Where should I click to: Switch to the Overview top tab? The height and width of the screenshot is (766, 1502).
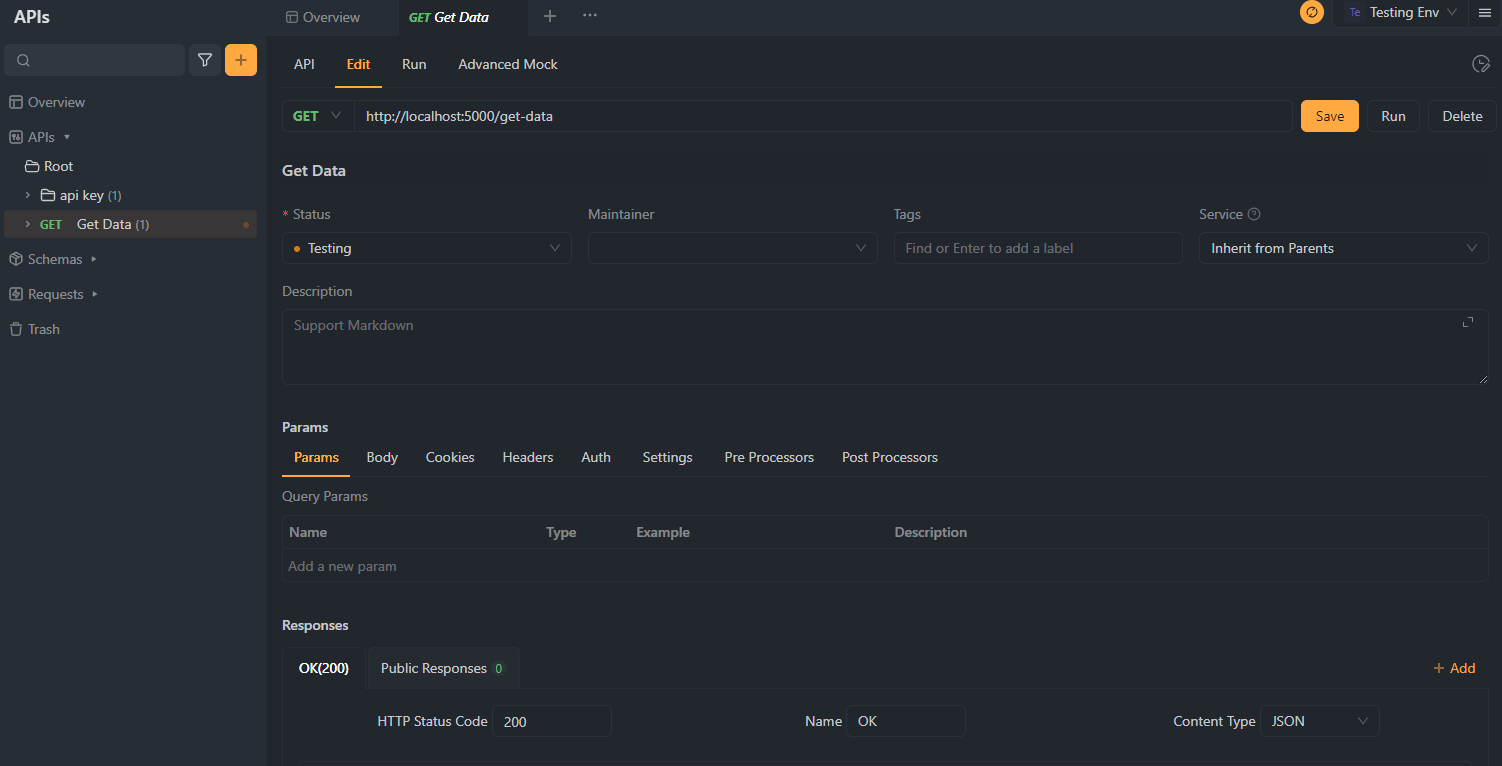point(323,17)
